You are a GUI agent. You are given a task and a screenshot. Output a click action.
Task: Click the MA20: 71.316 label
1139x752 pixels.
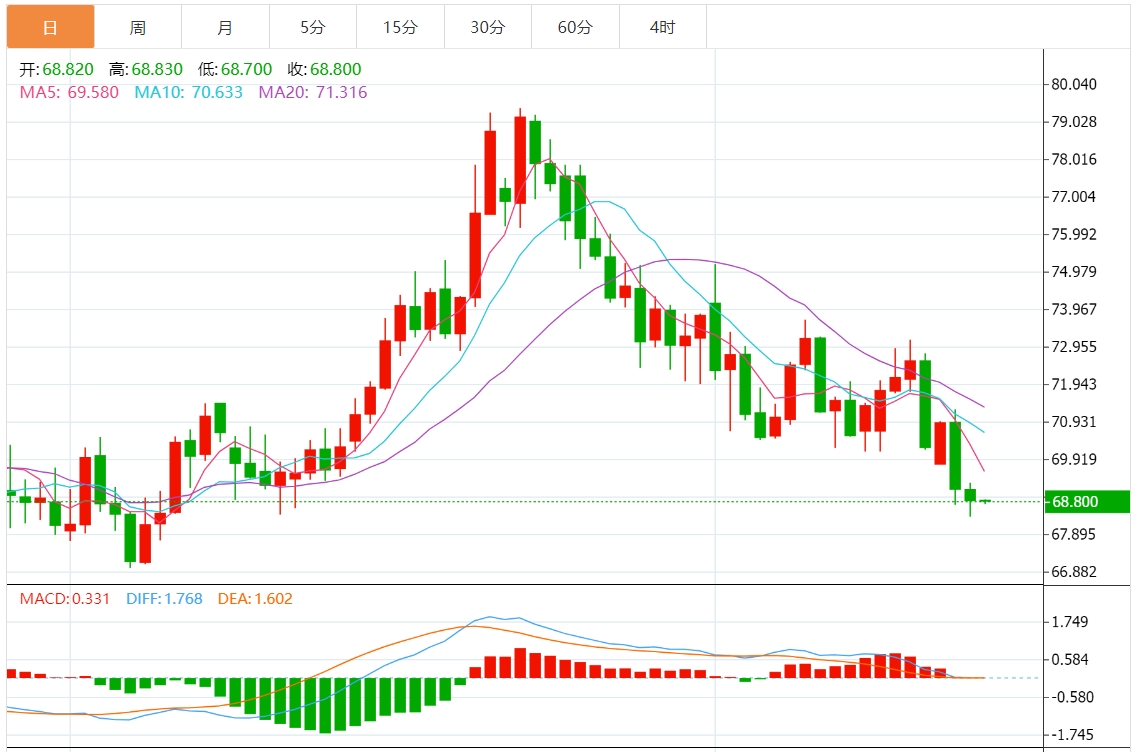(x=313, y=92)
